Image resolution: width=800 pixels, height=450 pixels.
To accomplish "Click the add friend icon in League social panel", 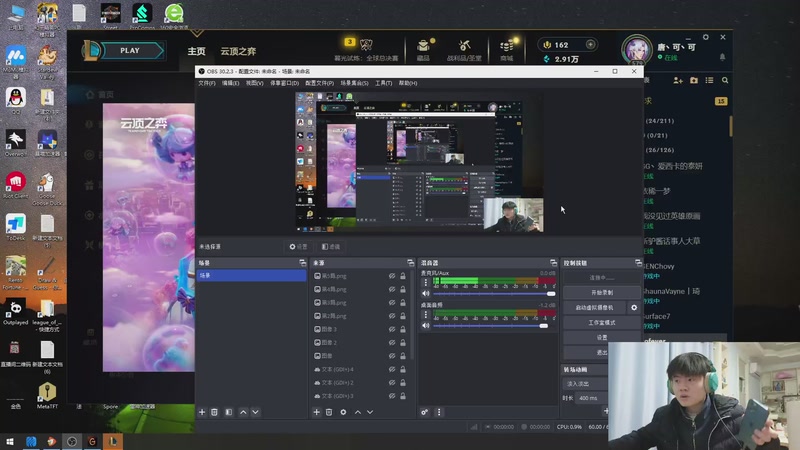I will click(x=678, y=81).
